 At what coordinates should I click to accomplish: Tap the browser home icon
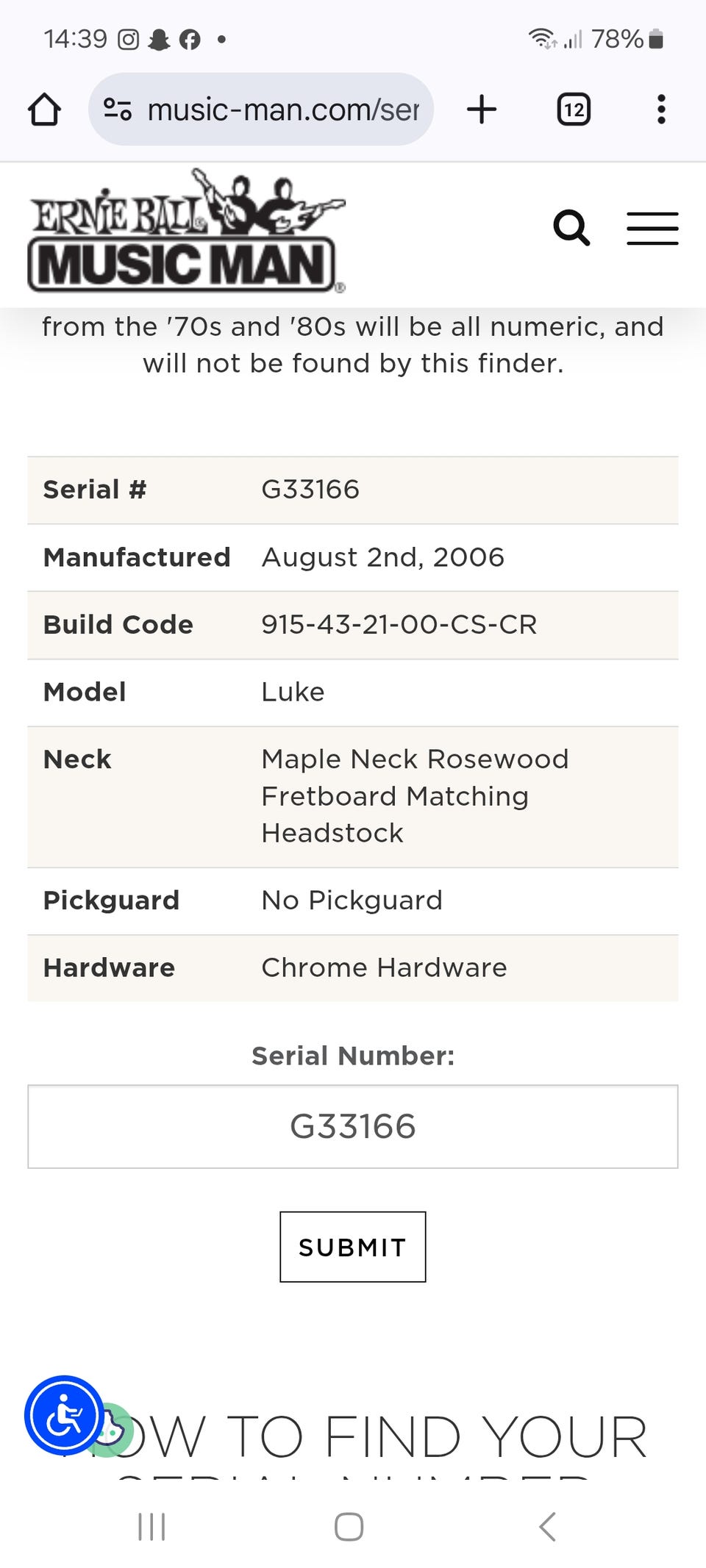click(44, 110)
